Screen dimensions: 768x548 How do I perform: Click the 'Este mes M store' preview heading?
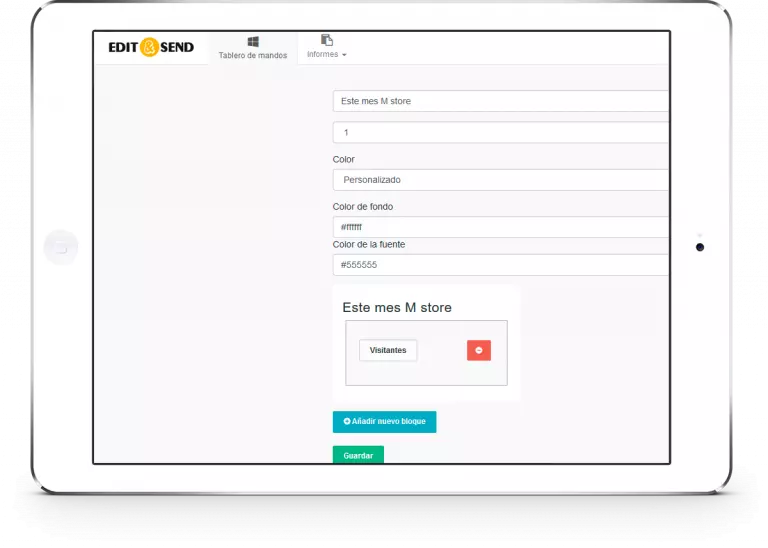[397, 308]
